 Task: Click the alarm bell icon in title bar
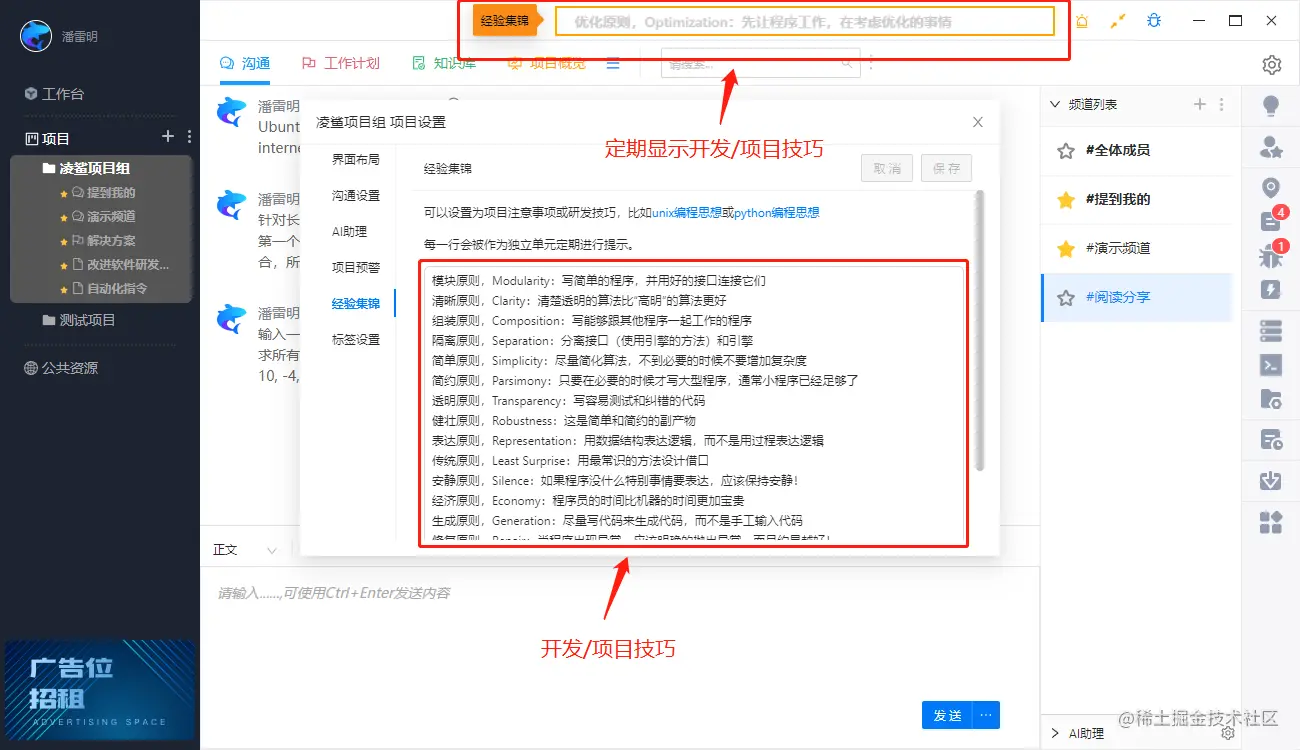coord(1082,21)
